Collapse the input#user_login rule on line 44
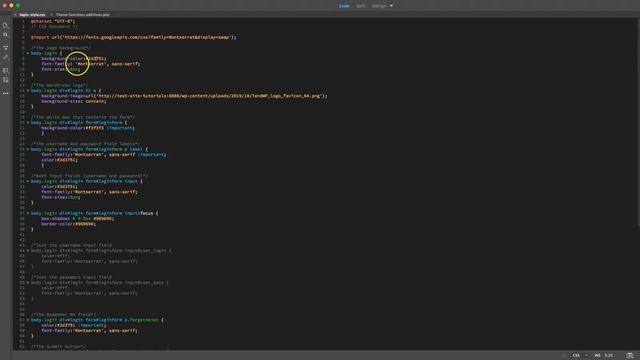Screen dimensions: 640x360 tap(28, 251)
